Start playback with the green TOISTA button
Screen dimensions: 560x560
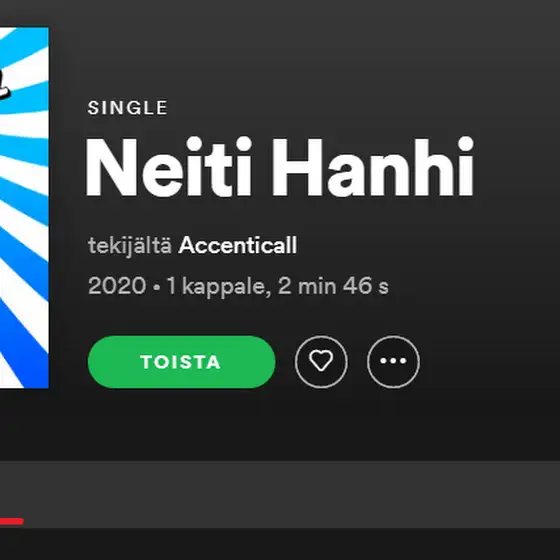pos(181,362)
